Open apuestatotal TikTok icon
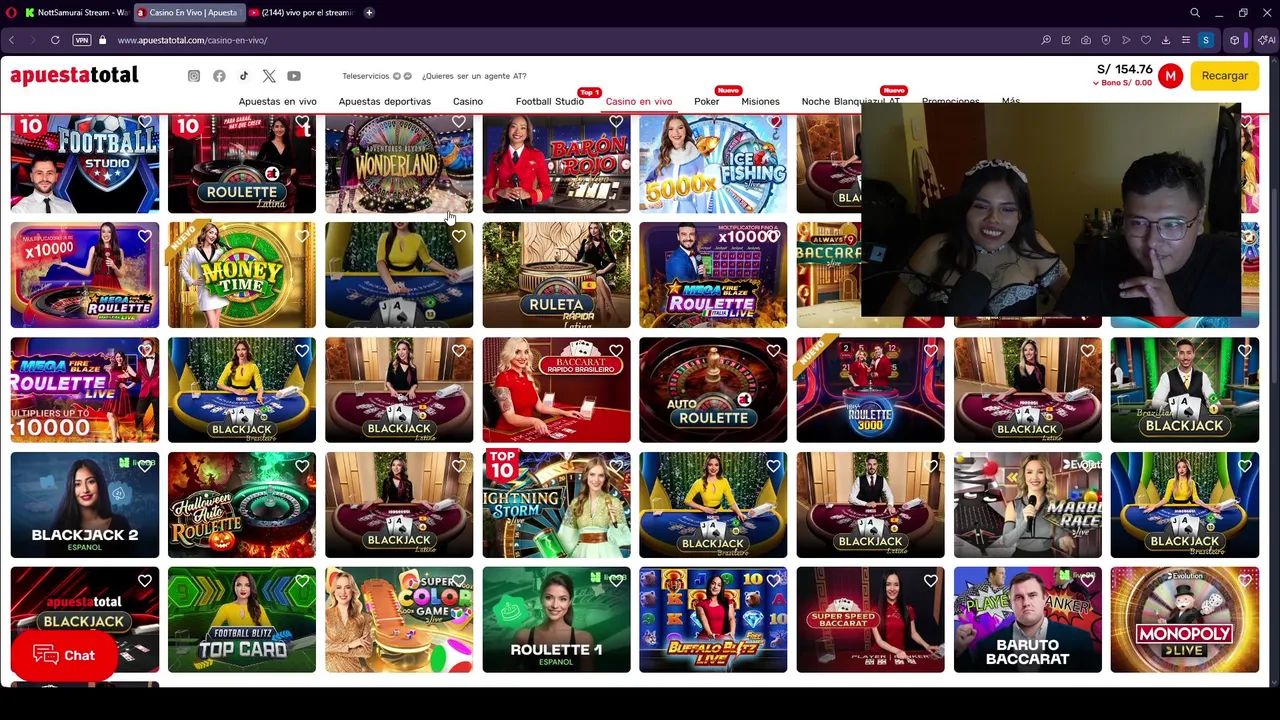This screenshot has height=720, width=1280. pyautogui.click(x=244, y=76)
